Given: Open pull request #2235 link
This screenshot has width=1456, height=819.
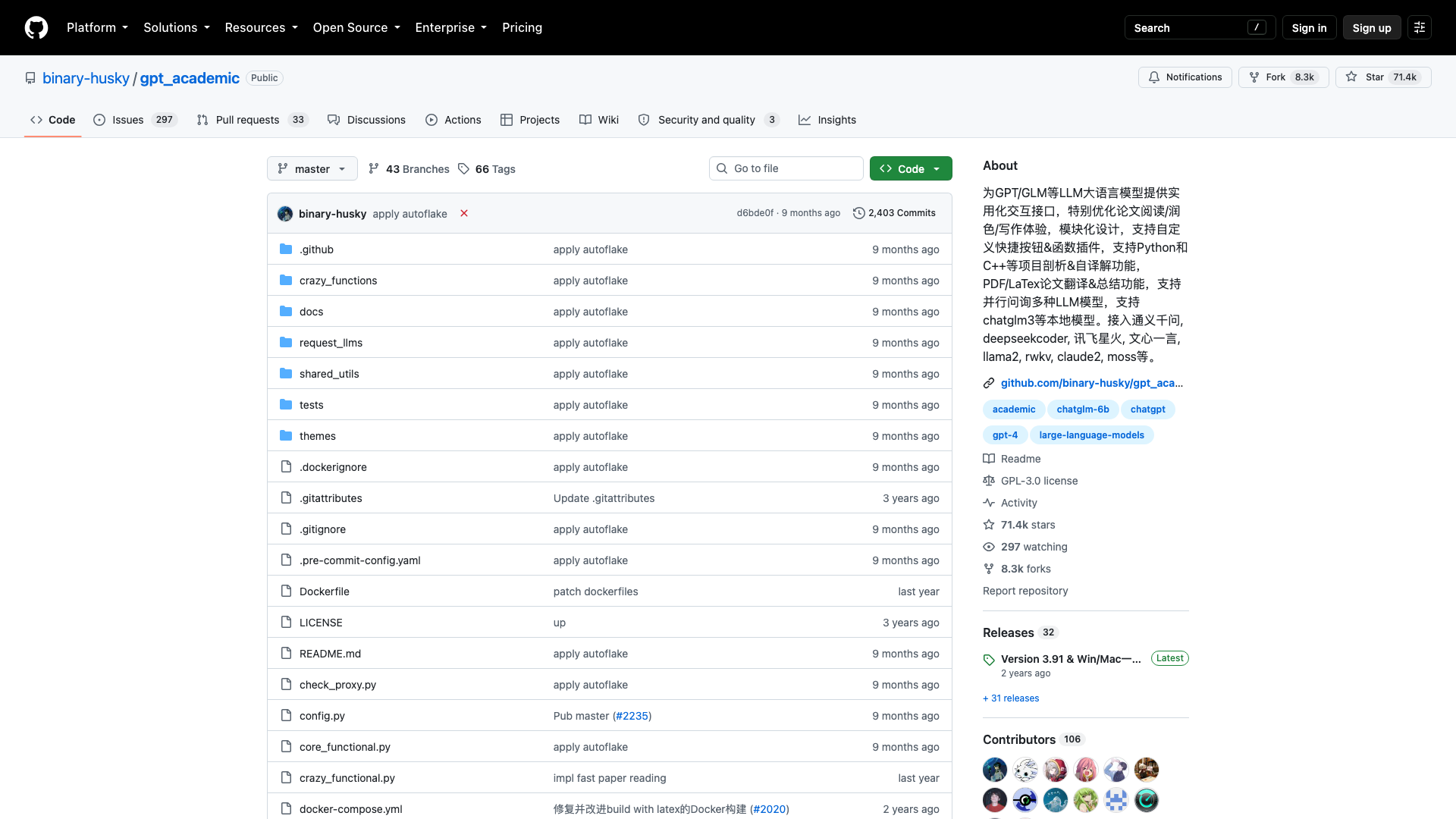Looking at the screenshot, I should pos(632,715).
